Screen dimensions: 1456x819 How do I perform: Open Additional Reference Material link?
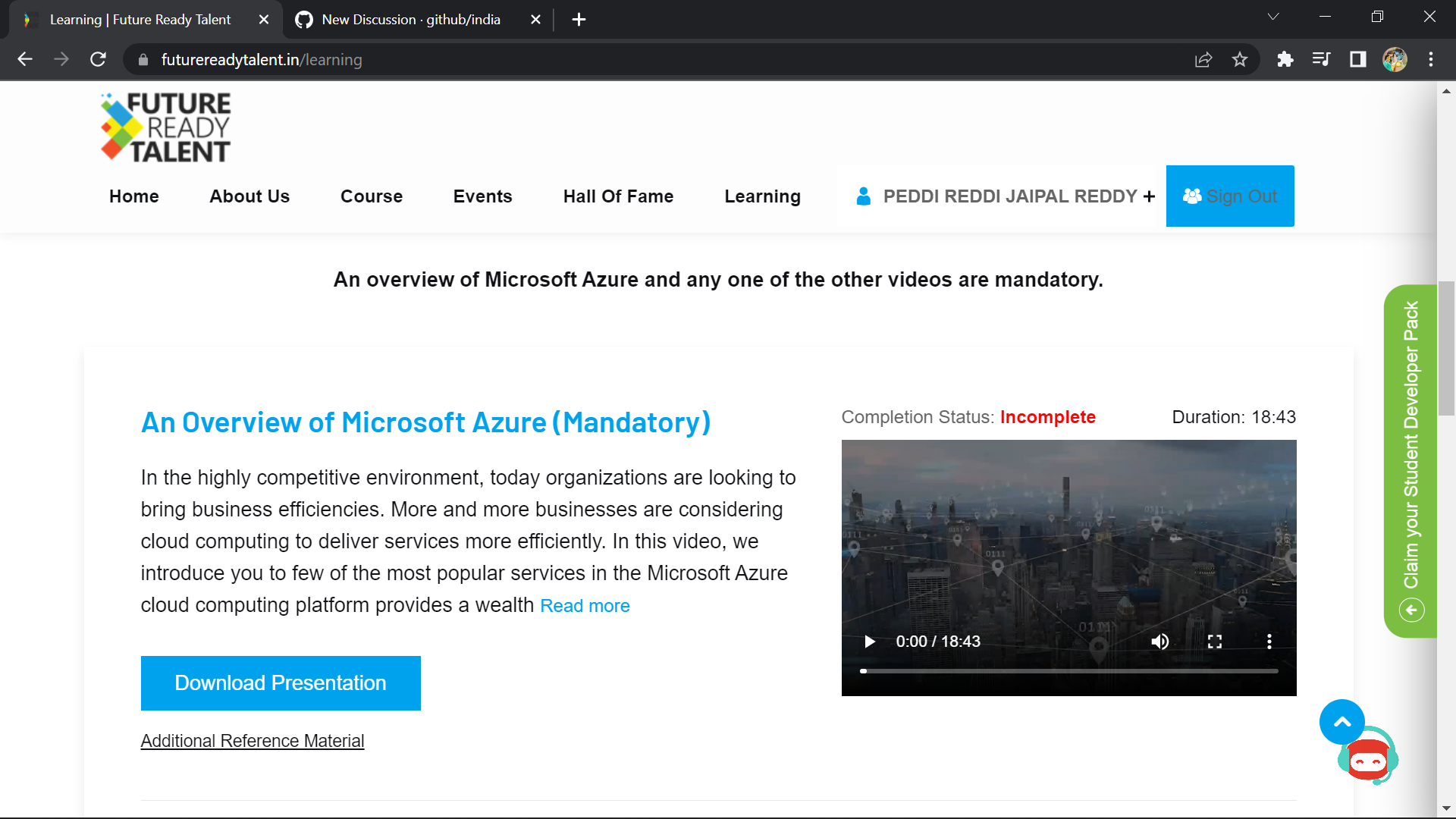click(253, 741)
